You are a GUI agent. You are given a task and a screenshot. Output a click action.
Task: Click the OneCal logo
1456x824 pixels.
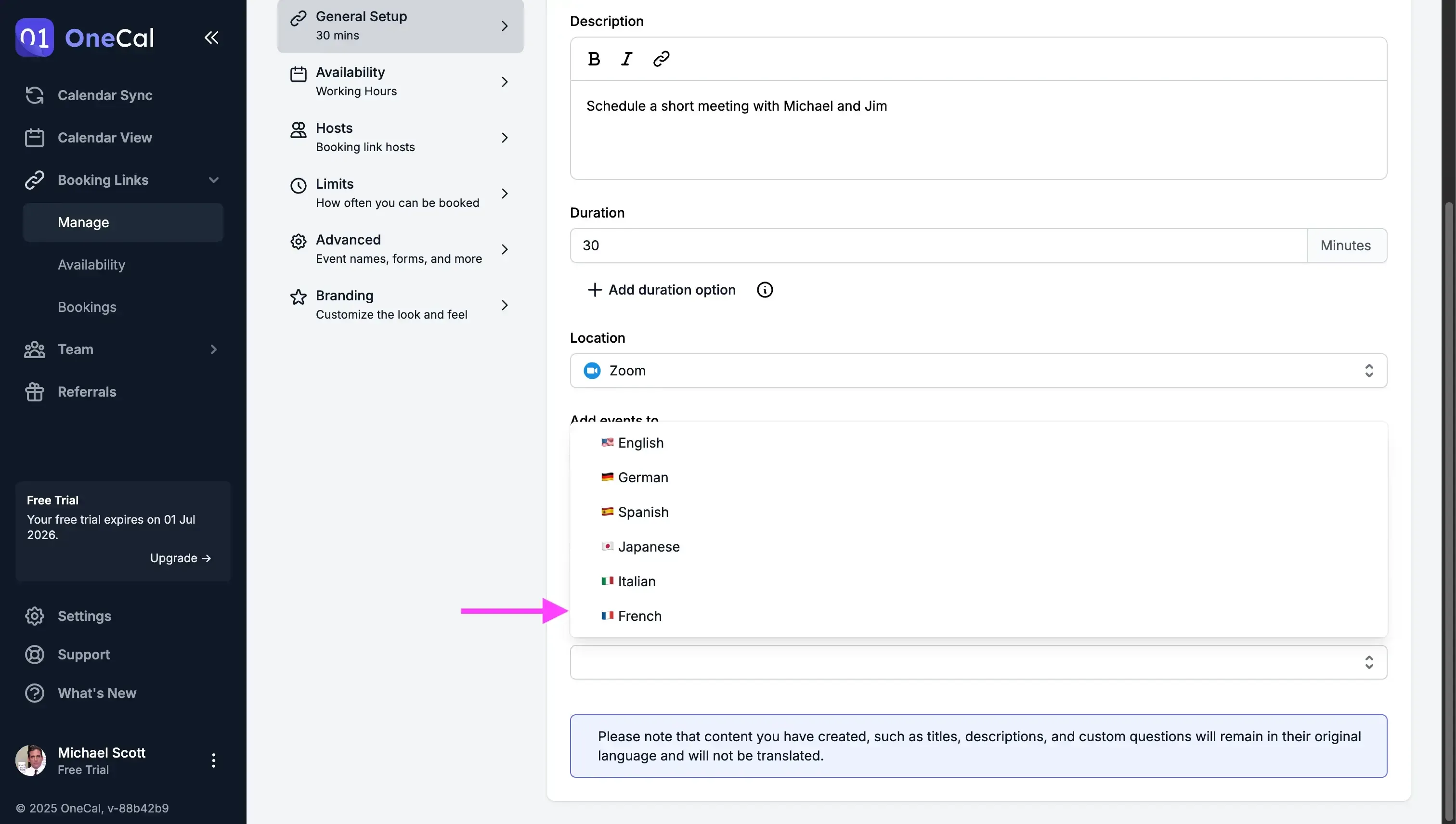pos(85,38)
